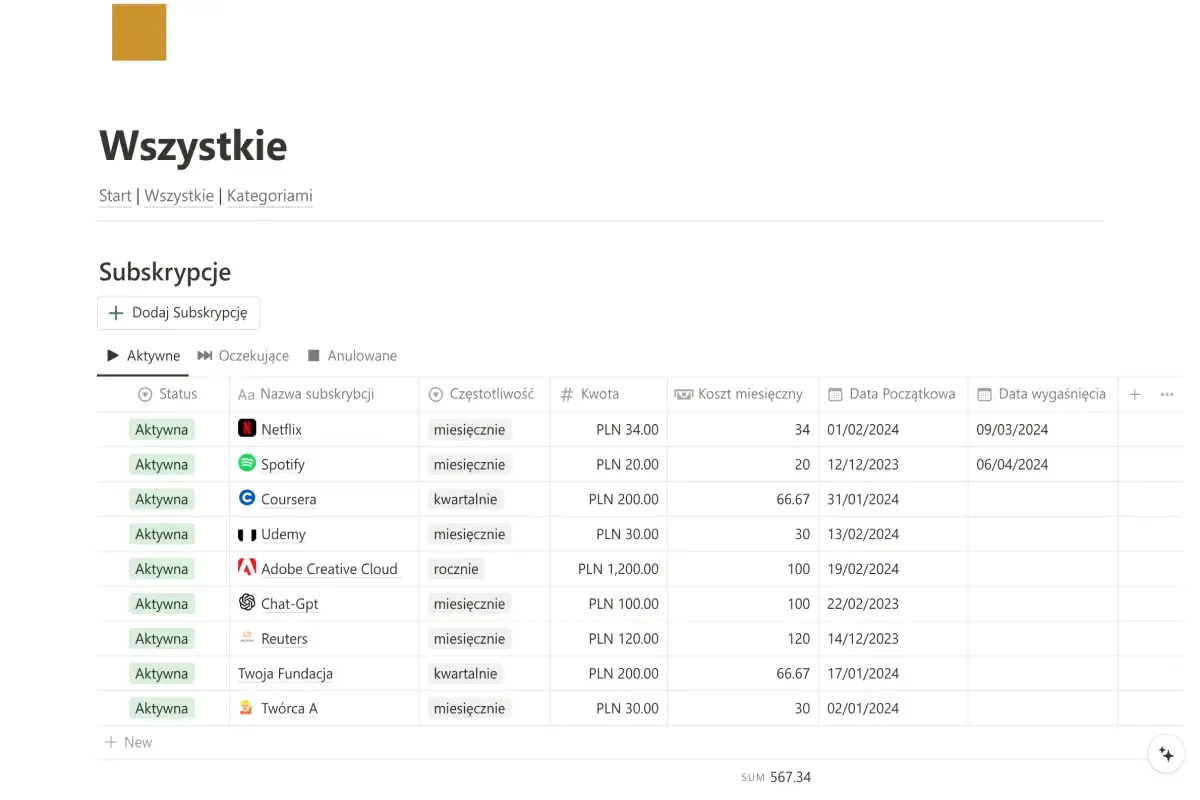Open the Adobe Creative Cloud entry
Viewport: 1200px width, 800px height.
[x=329, y=569]
